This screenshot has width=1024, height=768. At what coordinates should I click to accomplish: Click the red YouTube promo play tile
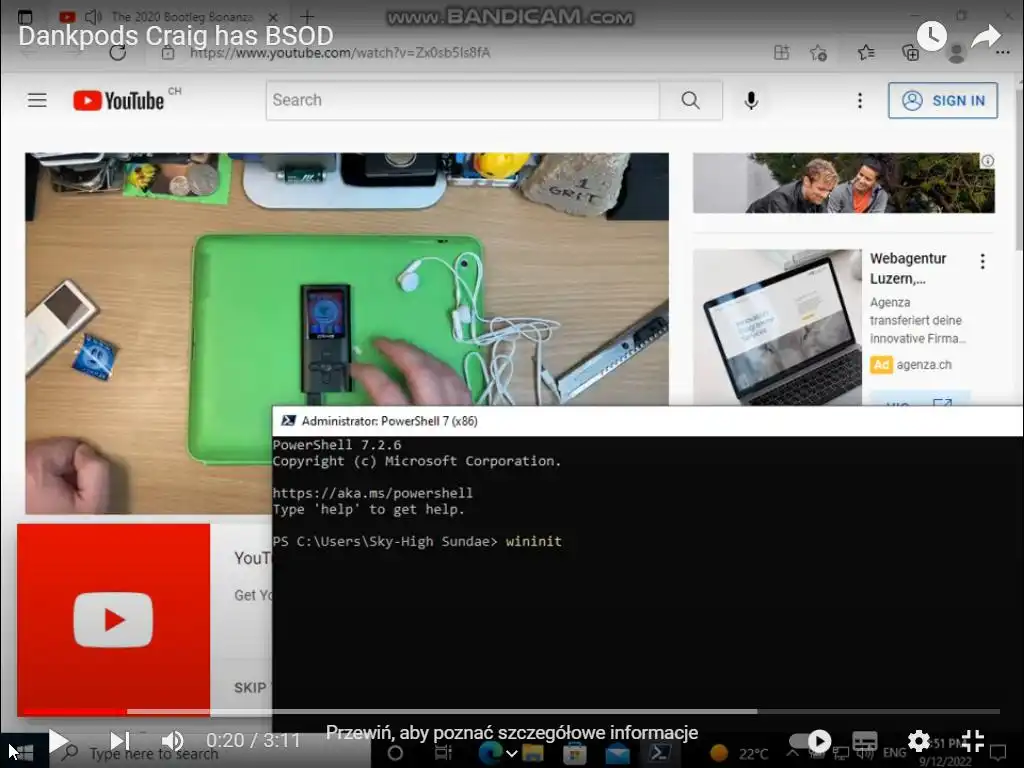pyautogui.click(x=114, y=620)
